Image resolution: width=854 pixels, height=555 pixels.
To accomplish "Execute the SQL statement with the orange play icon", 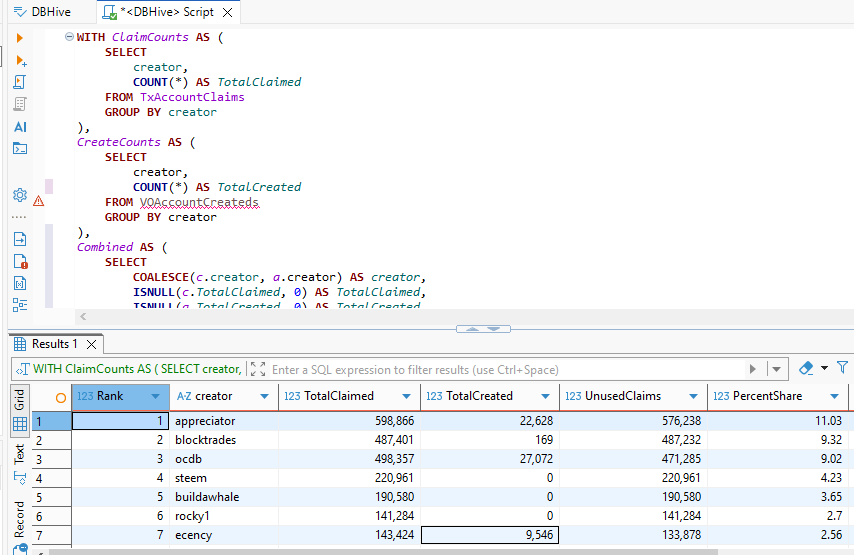I will point(20,38).
